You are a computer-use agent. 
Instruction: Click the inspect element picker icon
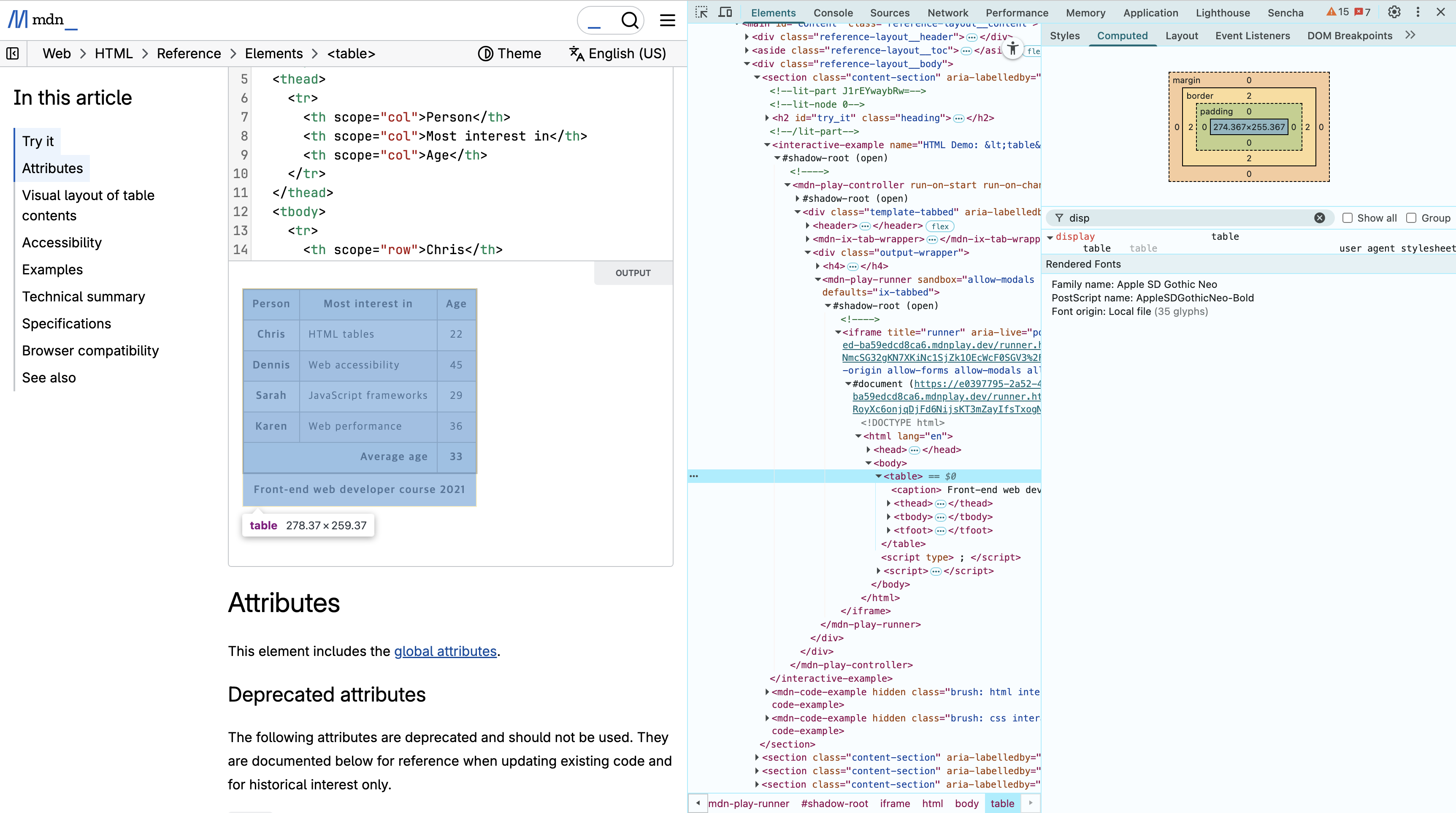click(x=701, y=12)
